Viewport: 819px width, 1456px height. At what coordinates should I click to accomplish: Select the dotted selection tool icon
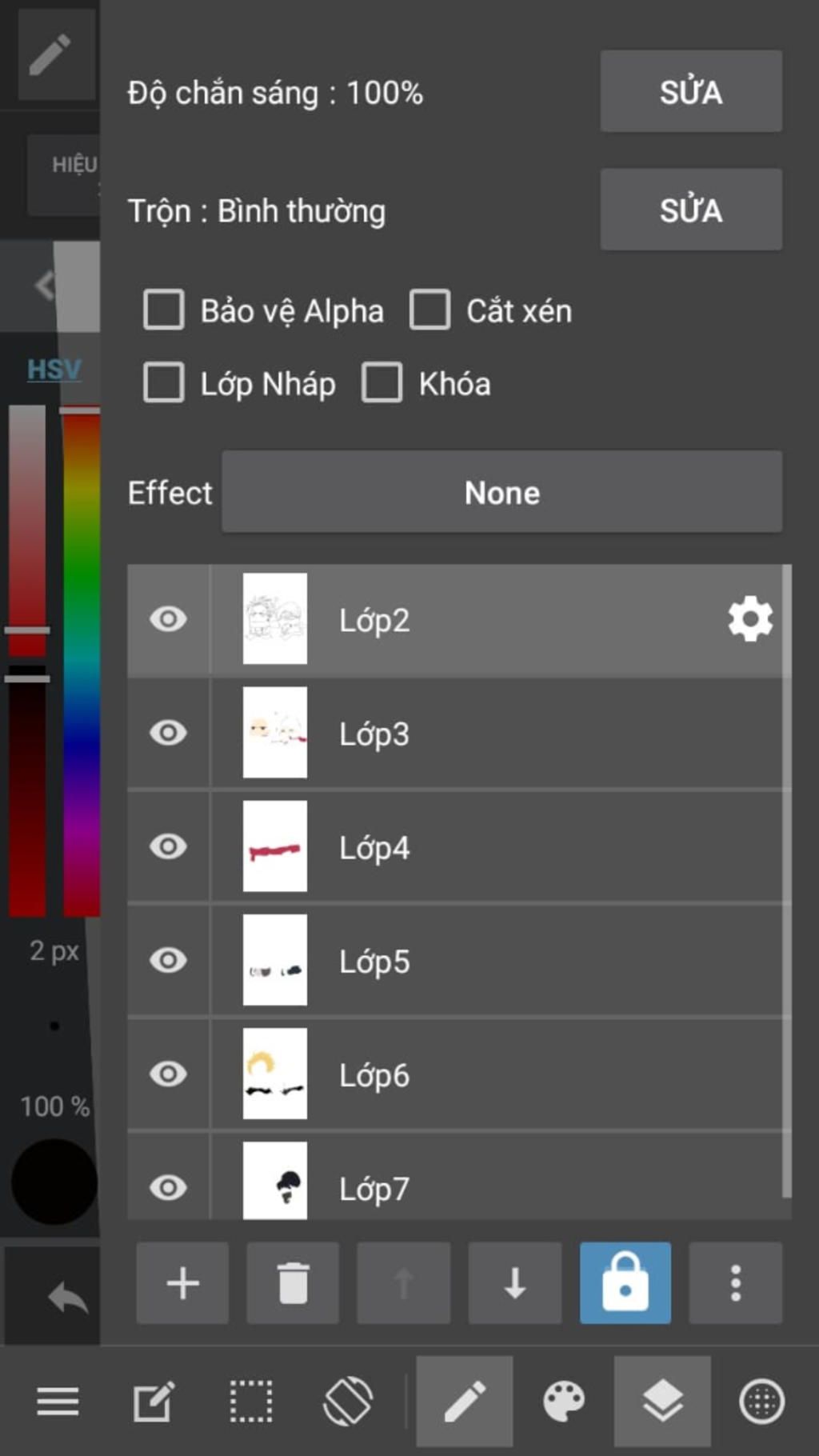click(x=251, y=1402)
